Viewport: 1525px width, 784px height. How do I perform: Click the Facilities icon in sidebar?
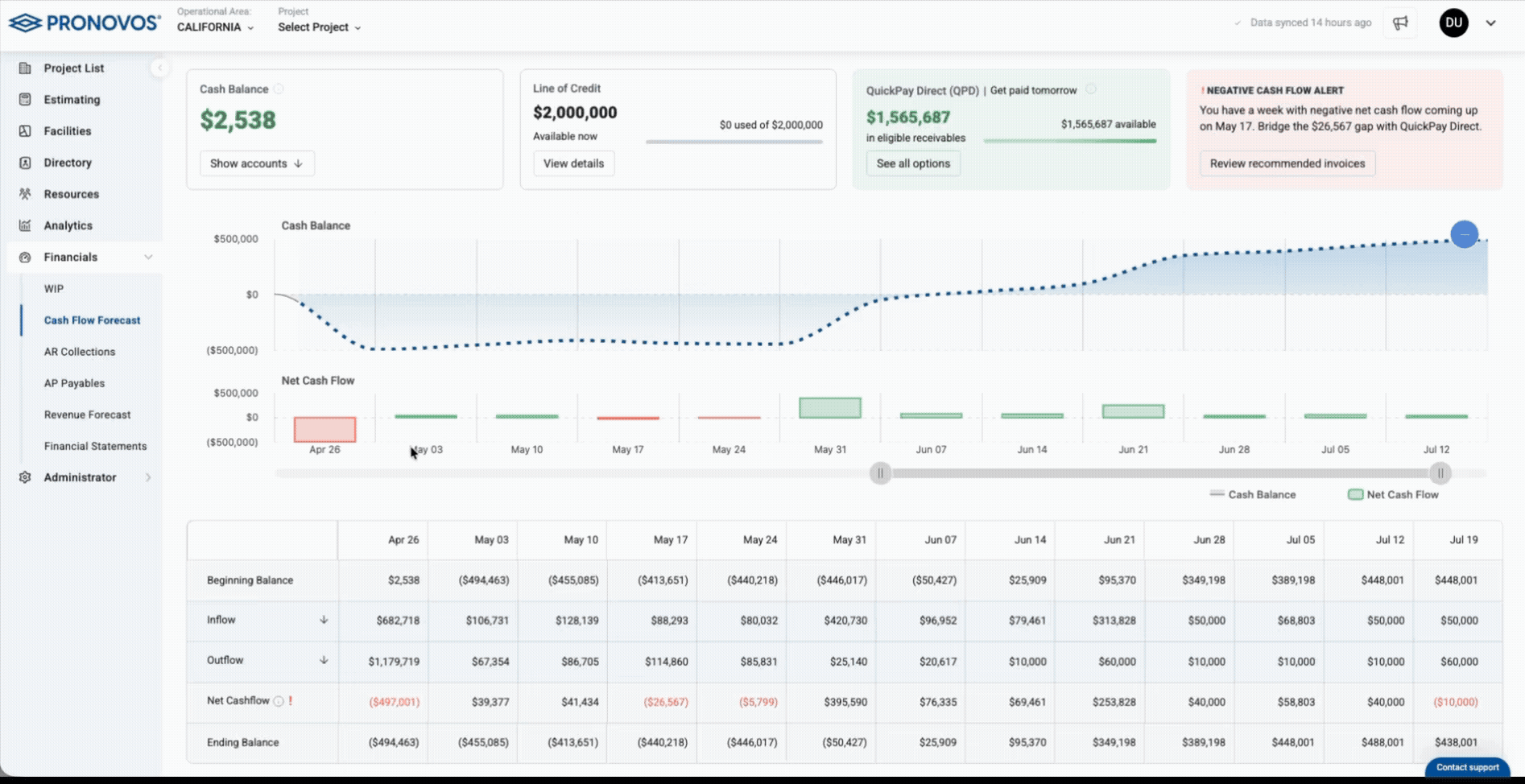(25, 131)
